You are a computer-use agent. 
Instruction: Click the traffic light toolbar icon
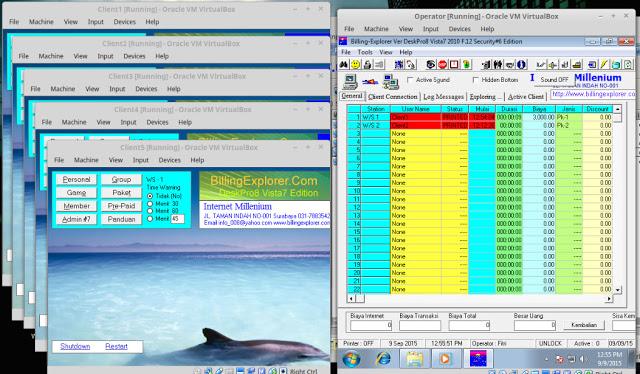466,65
